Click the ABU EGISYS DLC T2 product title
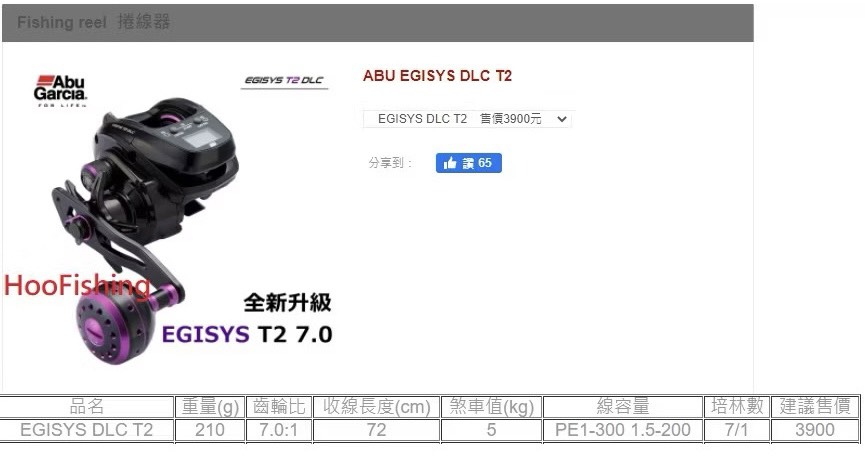Image resolution: width=865 pixels, height=459 pixels. coord(437,76)
